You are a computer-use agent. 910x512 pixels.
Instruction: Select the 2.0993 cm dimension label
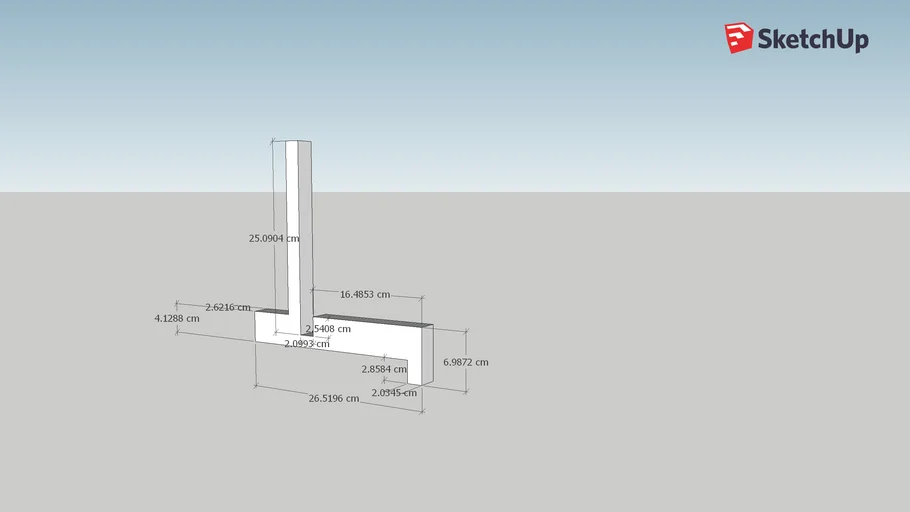(306, 344)
